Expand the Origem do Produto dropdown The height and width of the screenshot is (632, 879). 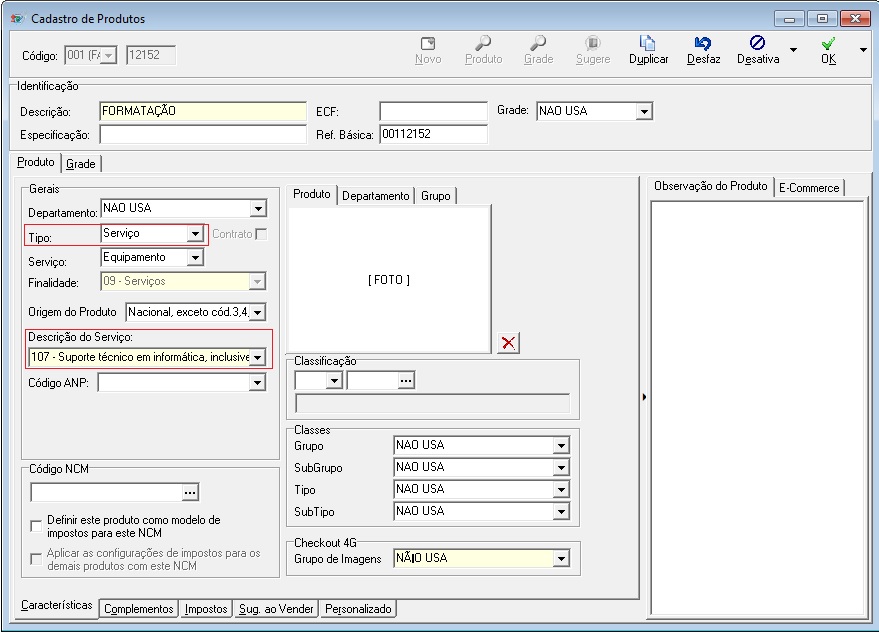click(x=257, y=312)
